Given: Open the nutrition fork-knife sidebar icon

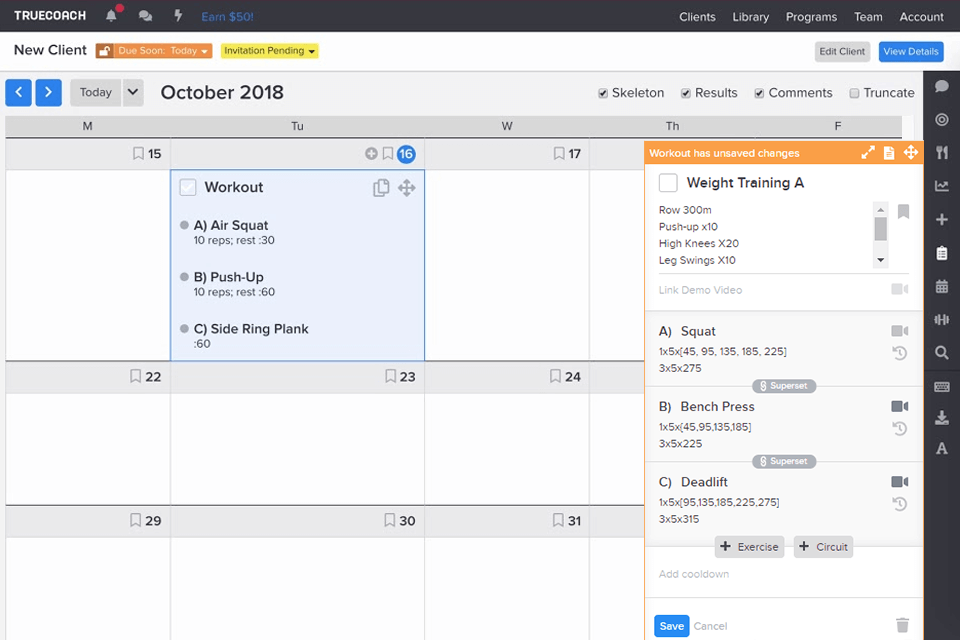Looking at the screenshot, I should point(942,152).
